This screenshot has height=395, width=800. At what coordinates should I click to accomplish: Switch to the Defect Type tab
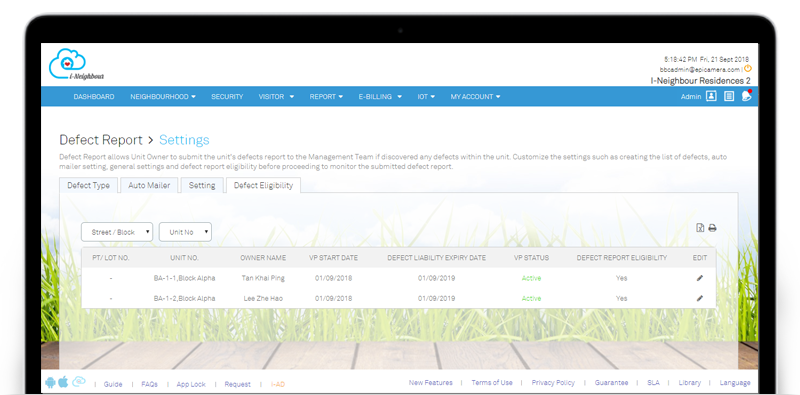point(88,185)
